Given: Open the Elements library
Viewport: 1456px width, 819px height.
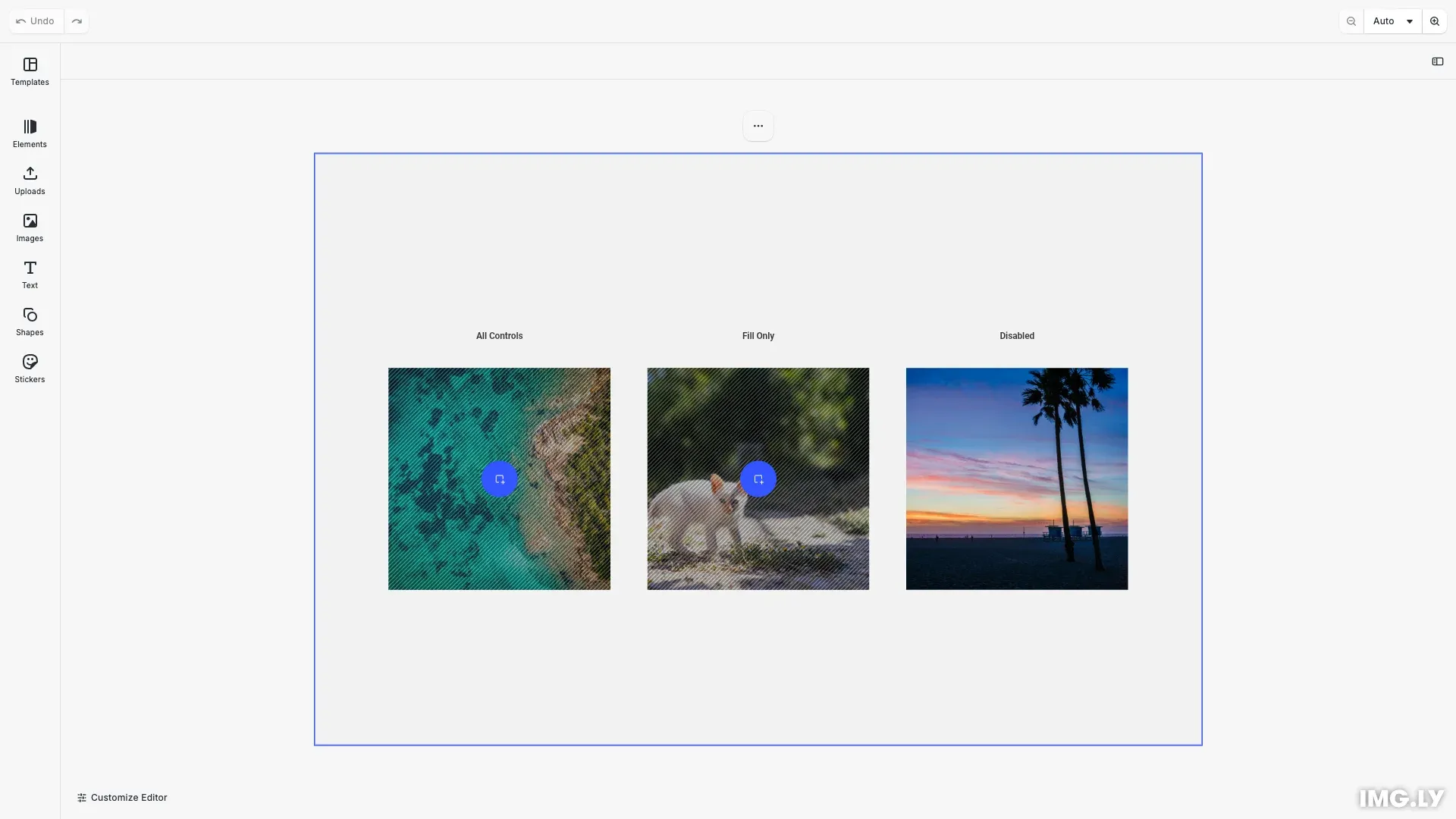Looking at the screenshot, I should 30,133.
